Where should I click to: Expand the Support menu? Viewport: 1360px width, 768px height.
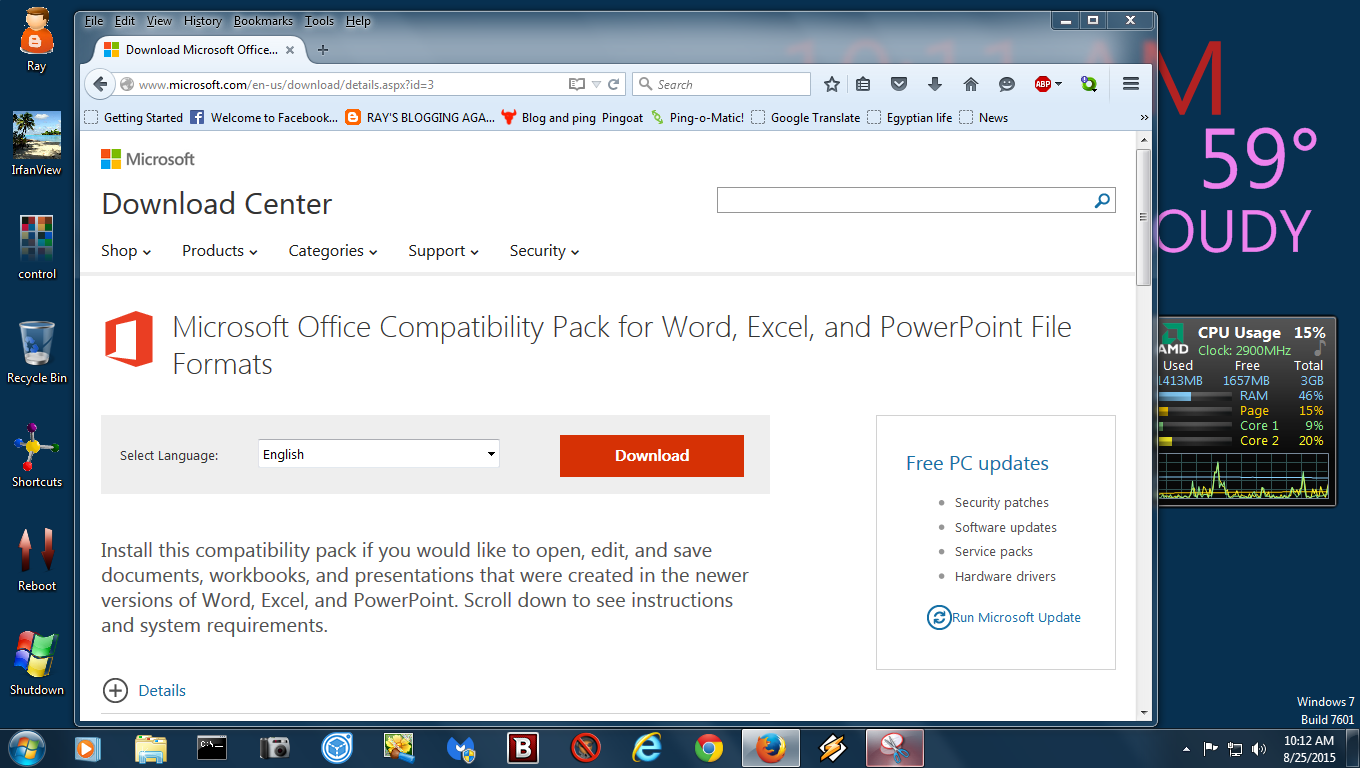point(444,251)
